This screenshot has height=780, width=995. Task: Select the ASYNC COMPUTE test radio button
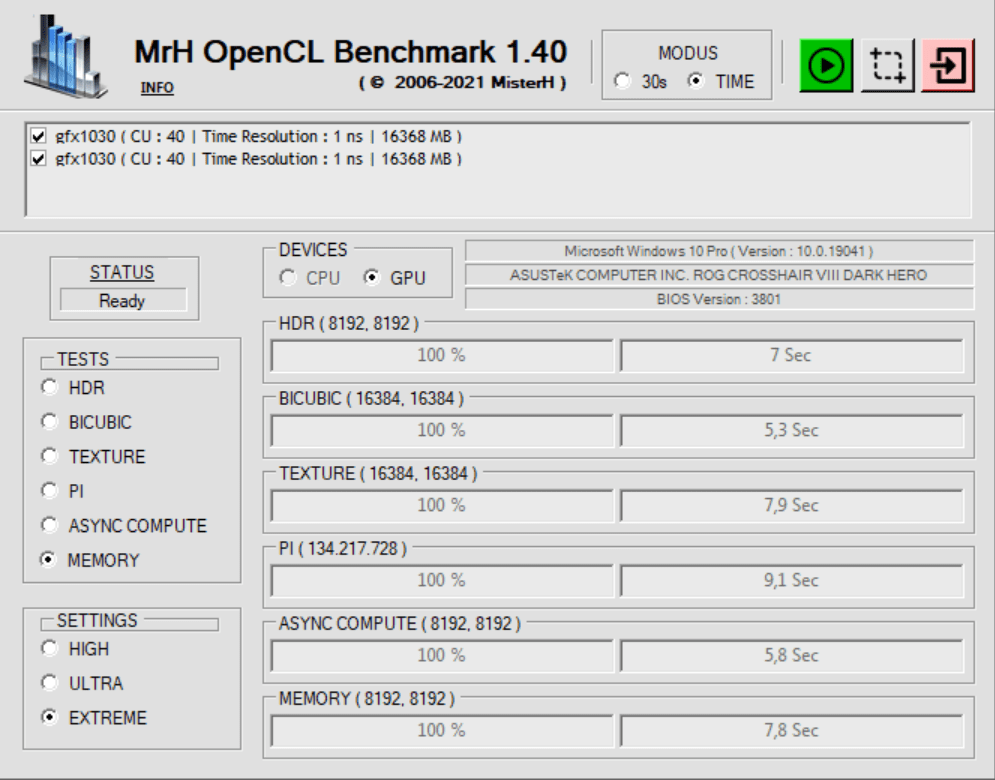49,525
